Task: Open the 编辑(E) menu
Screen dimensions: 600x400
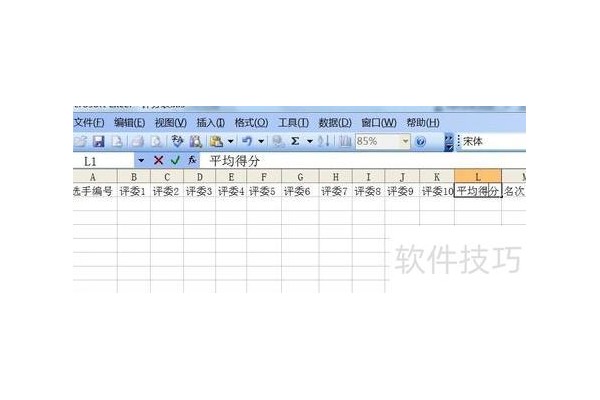Action: click(129, 123)
